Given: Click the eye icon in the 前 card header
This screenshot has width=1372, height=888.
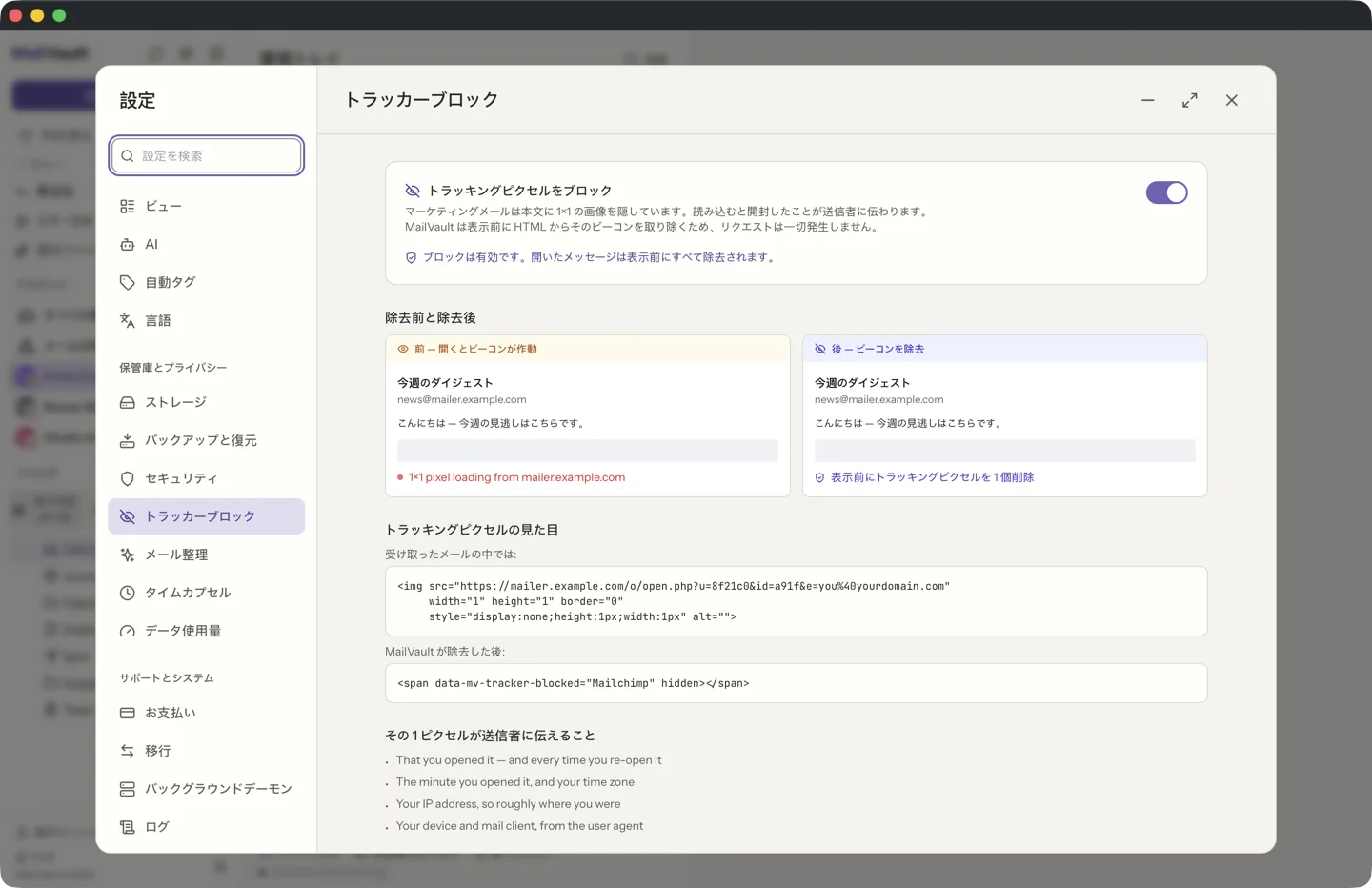Looking at the screenshot, I should (403, 350).
